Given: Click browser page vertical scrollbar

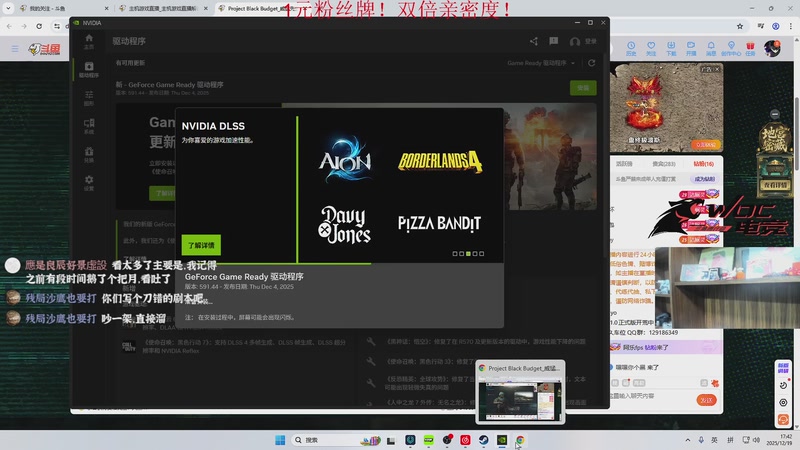Looking at the screenshot, I should point(796,133).
